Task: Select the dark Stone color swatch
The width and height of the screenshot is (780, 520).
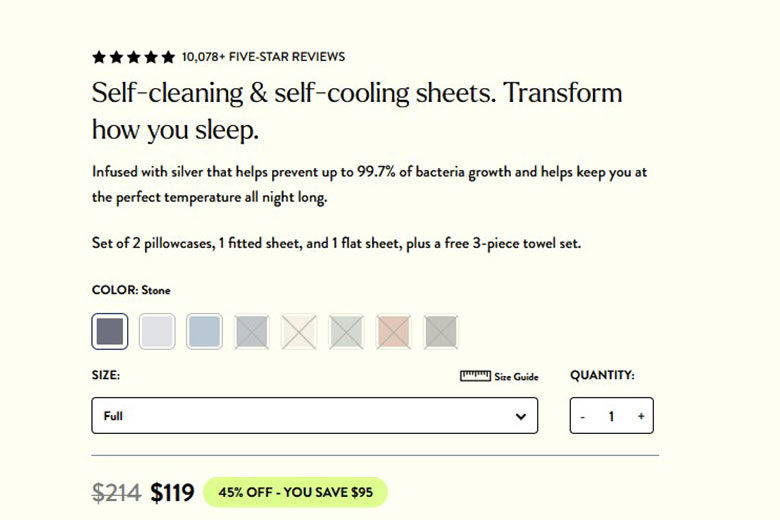Action: pos(109,331)
